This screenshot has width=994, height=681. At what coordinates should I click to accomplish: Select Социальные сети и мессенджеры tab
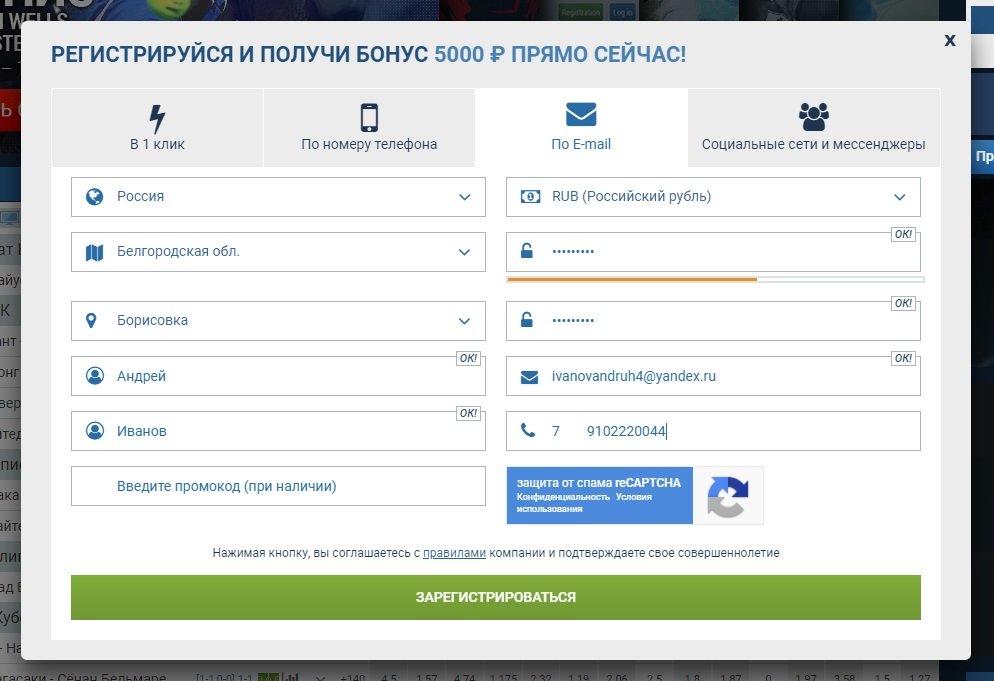(813, 128)
